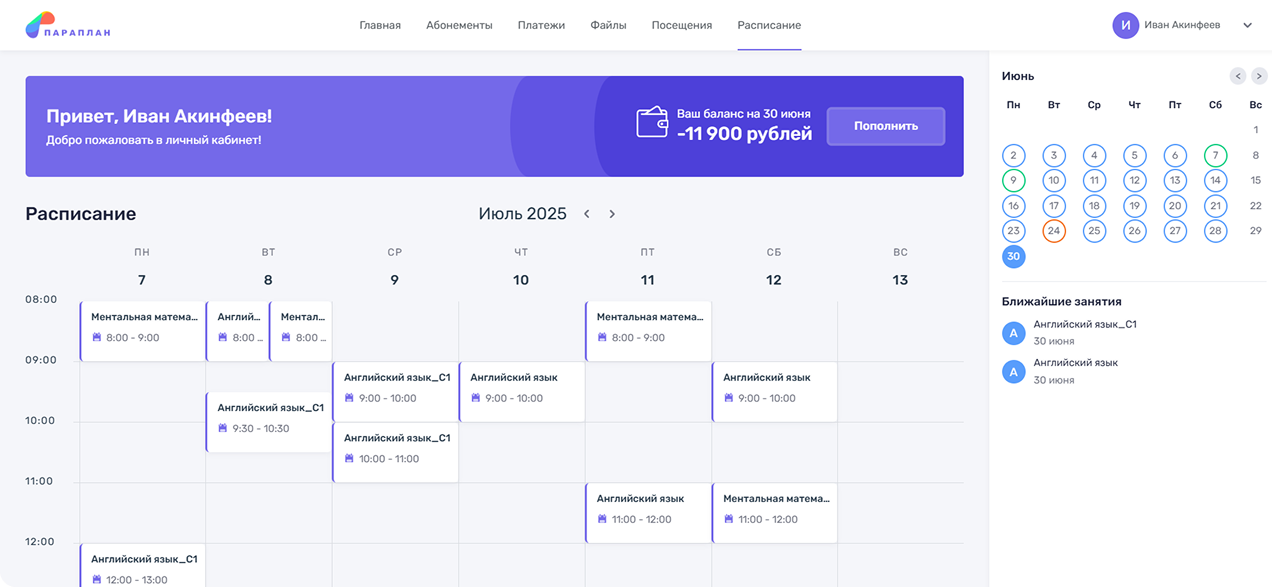Image resolution: width=1272 pixels, height=587 pixels.
Task: Select June 30 in the mini calendar
Action: [x=1014, y=257]
